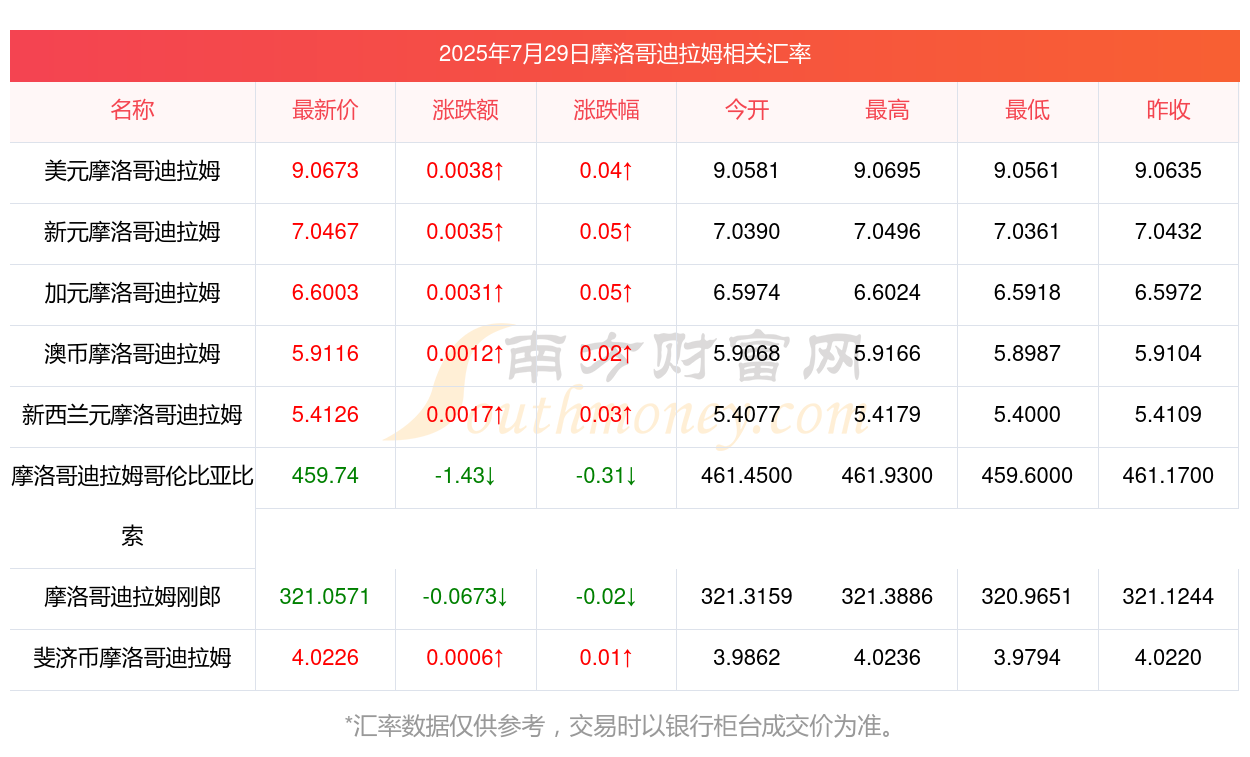Select high value 9.0695
Screen dimensions: 1250x757
(x=887, y=171)
